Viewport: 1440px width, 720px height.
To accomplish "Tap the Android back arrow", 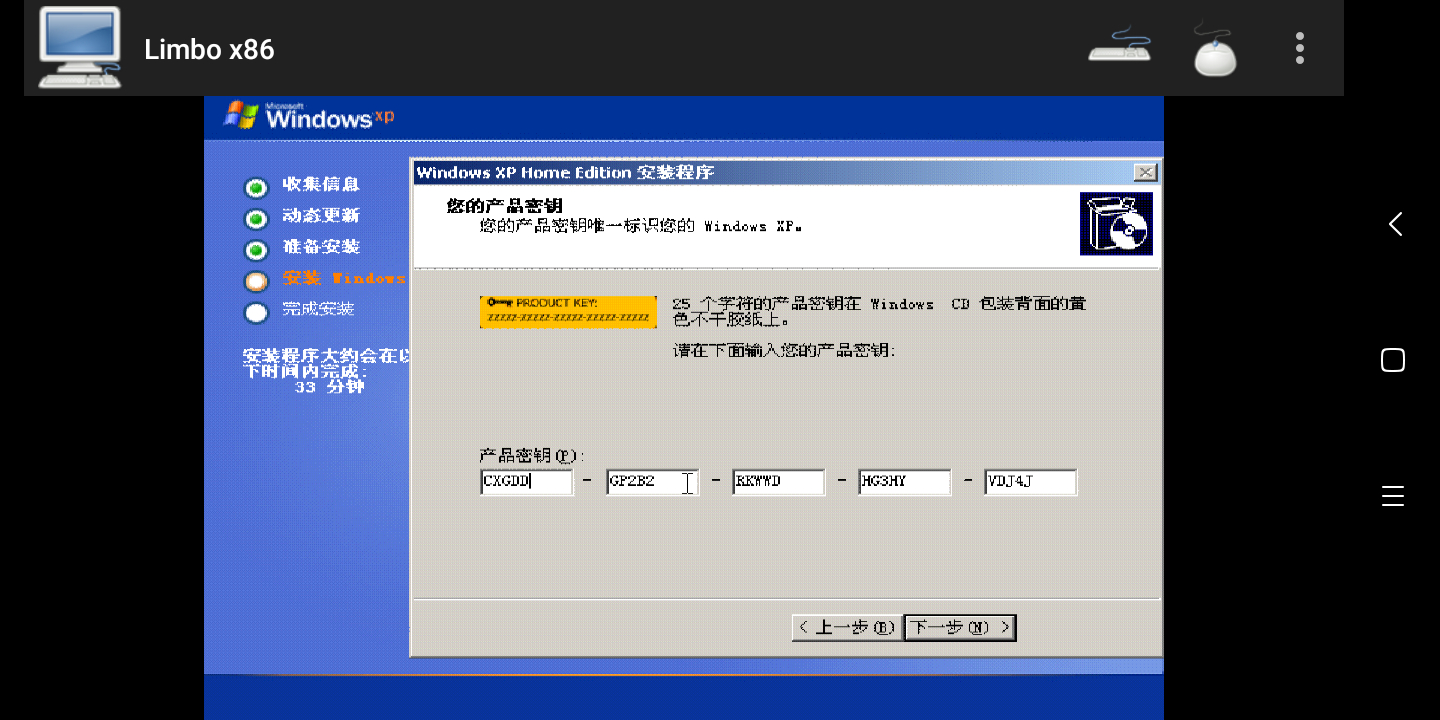I will coord(1395,224).
